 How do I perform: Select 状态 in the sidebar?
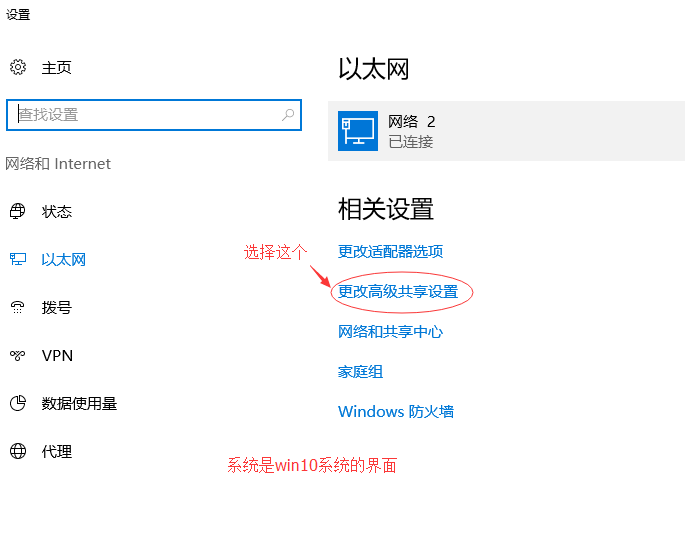57,211
